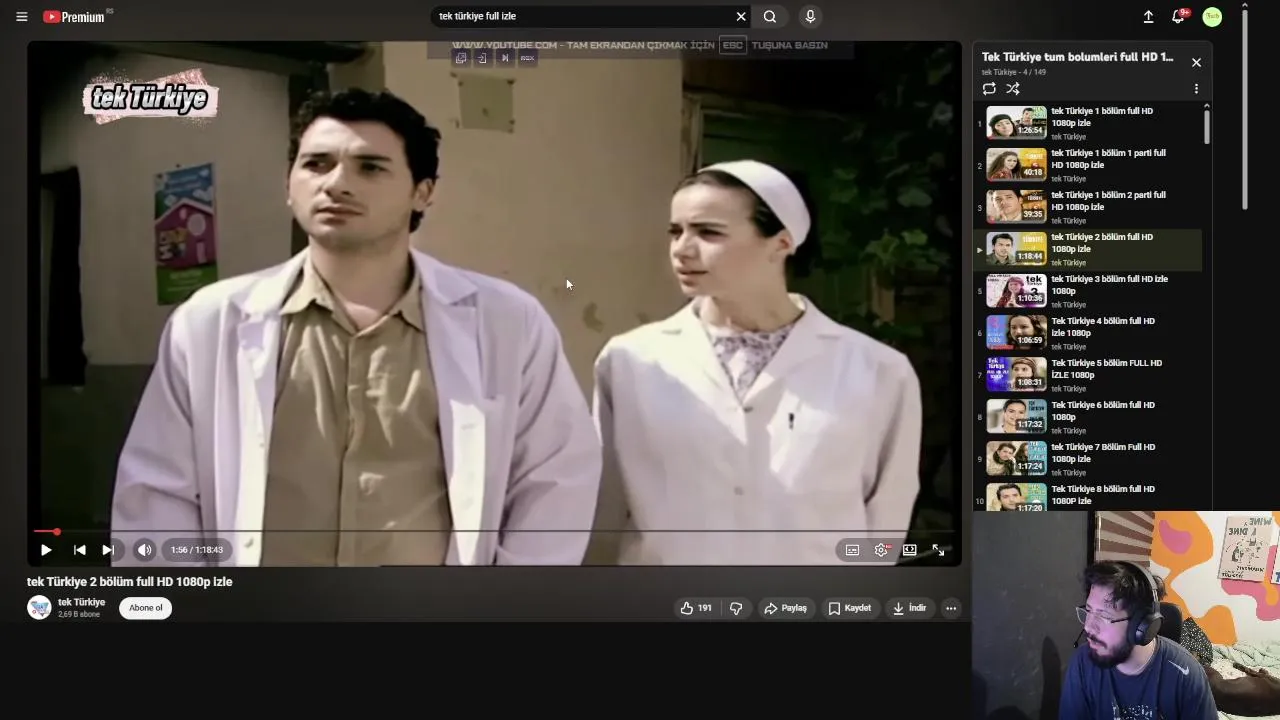
Task: Skip to next video in playlist
Action: [108, 550]
